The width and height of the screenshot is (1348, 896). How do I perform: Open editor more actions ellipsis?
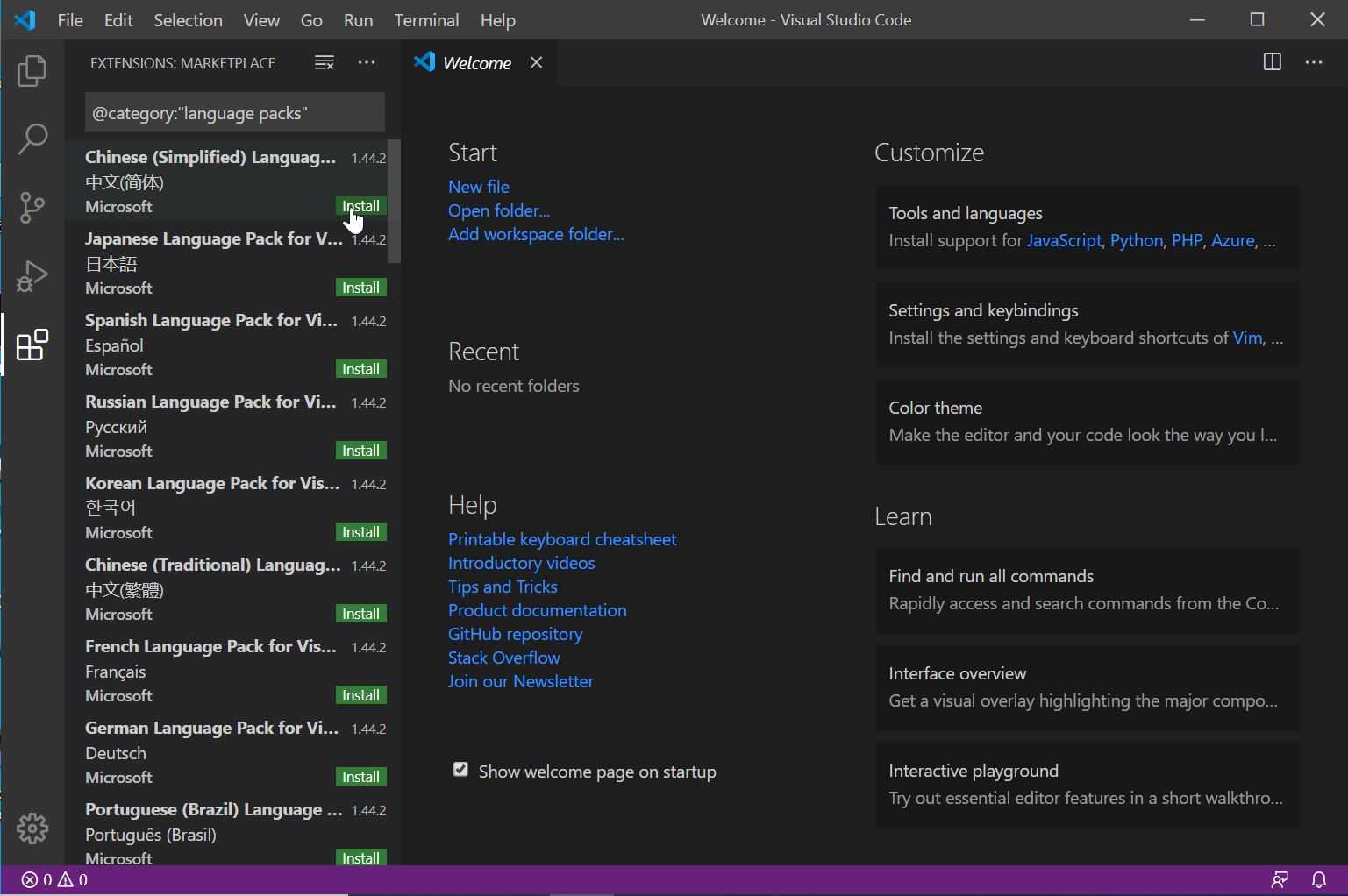click(1314, 62)
